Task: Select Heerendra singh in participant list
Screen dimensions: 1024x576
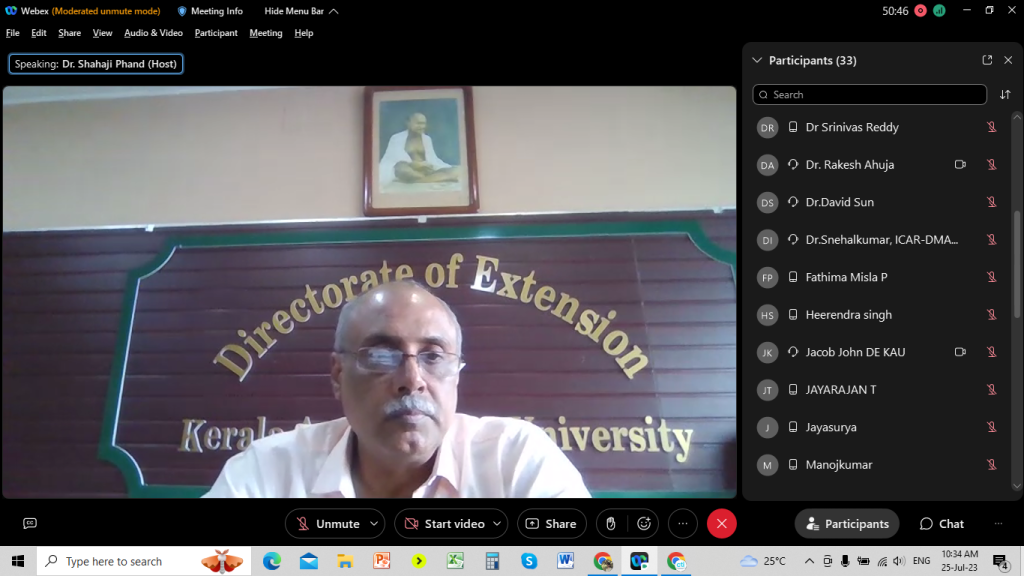Action: [878, 315]
